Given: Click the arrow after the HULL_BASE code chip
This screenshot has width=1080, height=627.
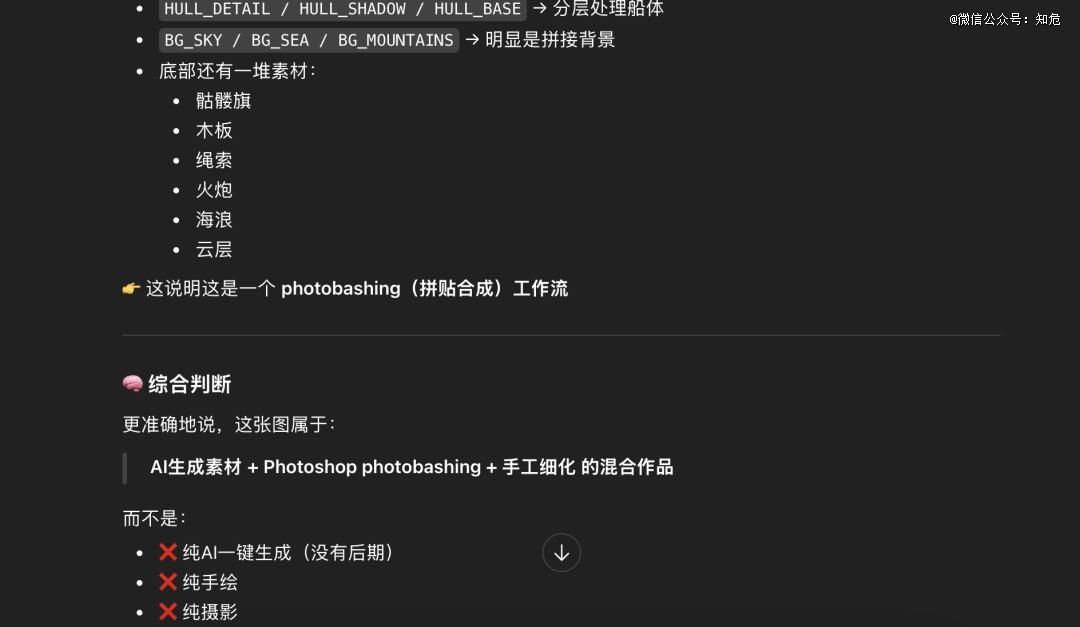Looking at the screenshot, I should [x=540, y=9].
